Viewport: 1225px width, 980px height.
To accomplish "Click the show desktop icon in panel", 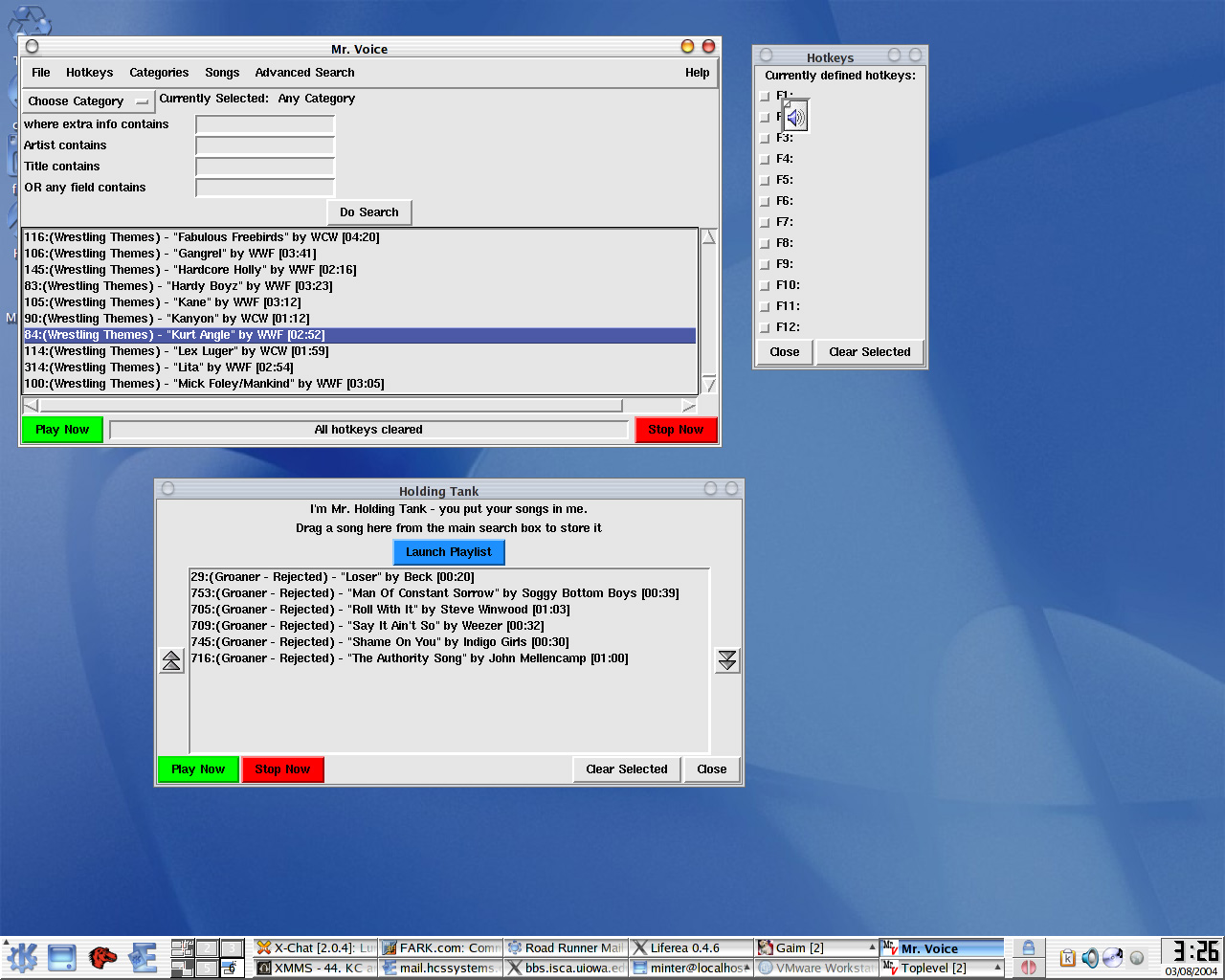I will [x=62, y=957].
